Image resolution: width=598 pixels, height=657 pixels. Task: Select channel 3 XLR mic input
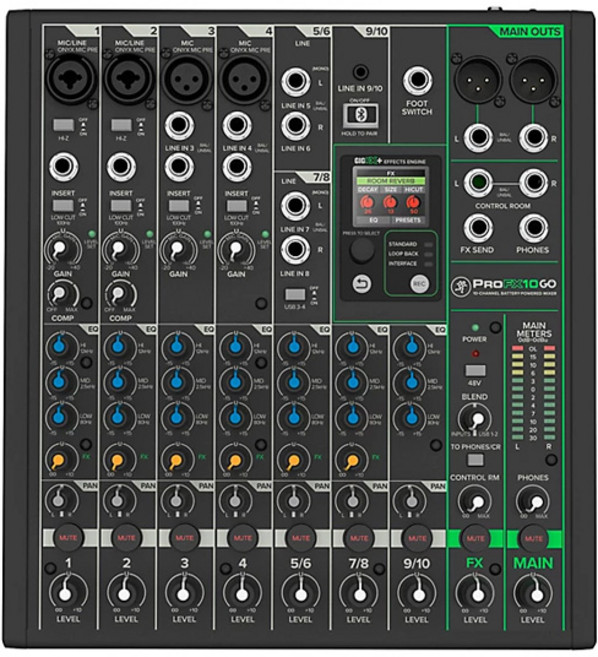[x=186, y=78]
